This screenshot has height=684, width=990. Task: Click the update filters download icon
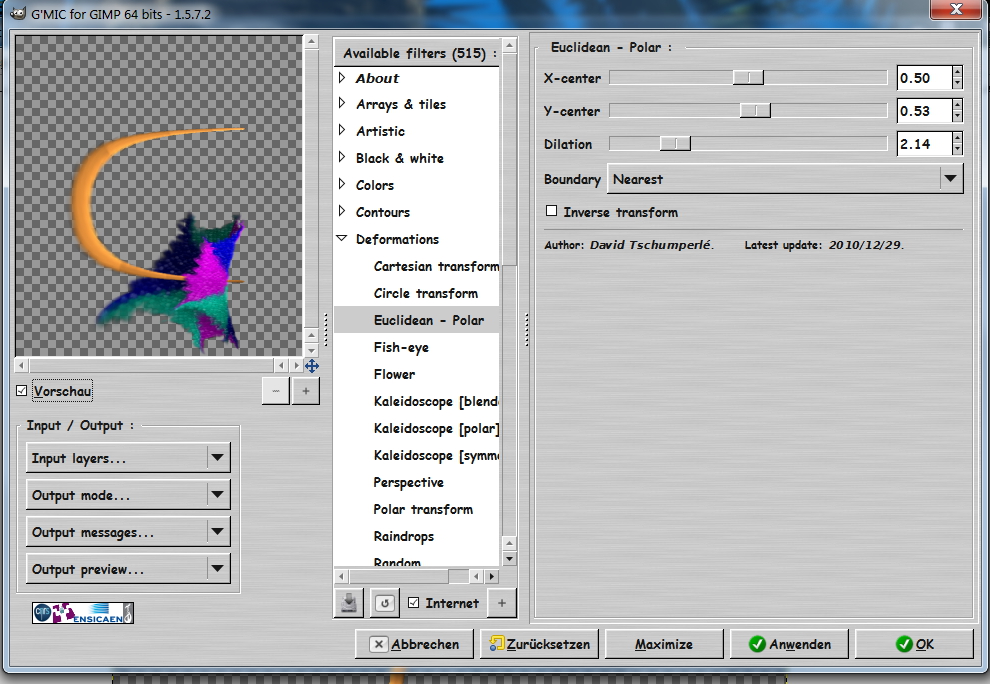click(349, 603)
